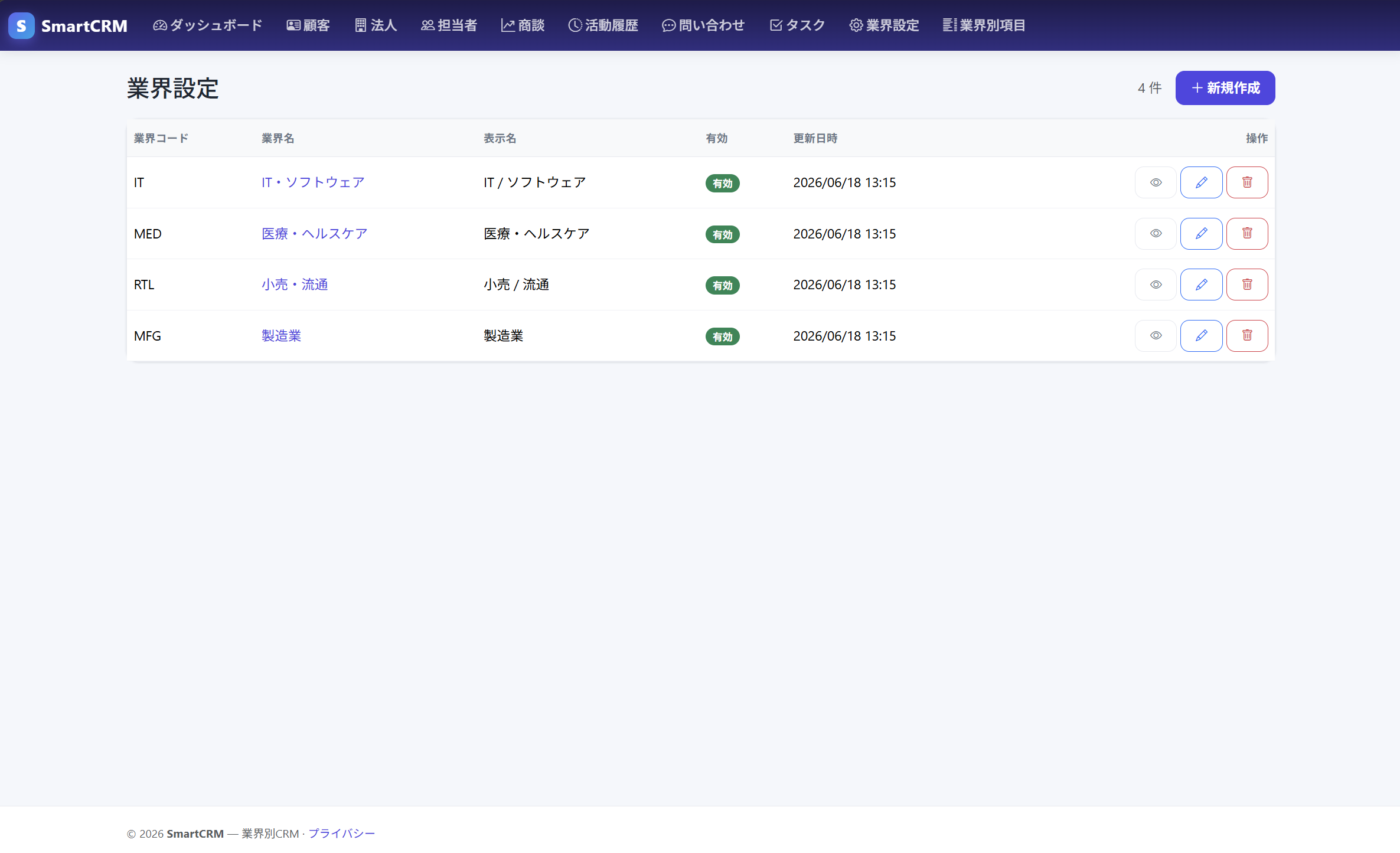Open the 医療・ヘルスケア industry link
The height and width of the screenshot is (853, 1400).
pos(314,234)
